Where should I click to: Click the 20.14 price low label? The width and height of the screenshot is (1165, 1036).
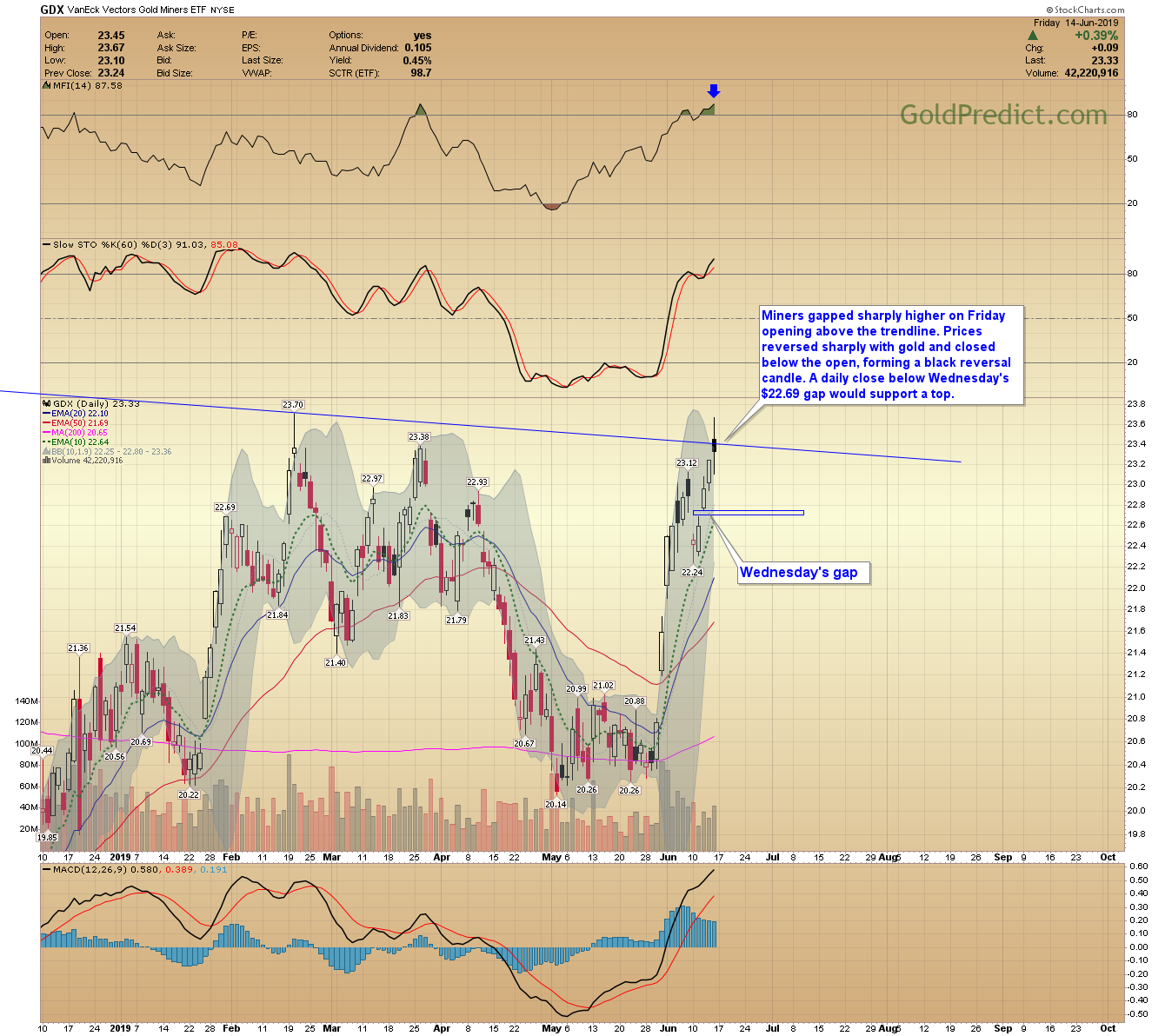556,805
